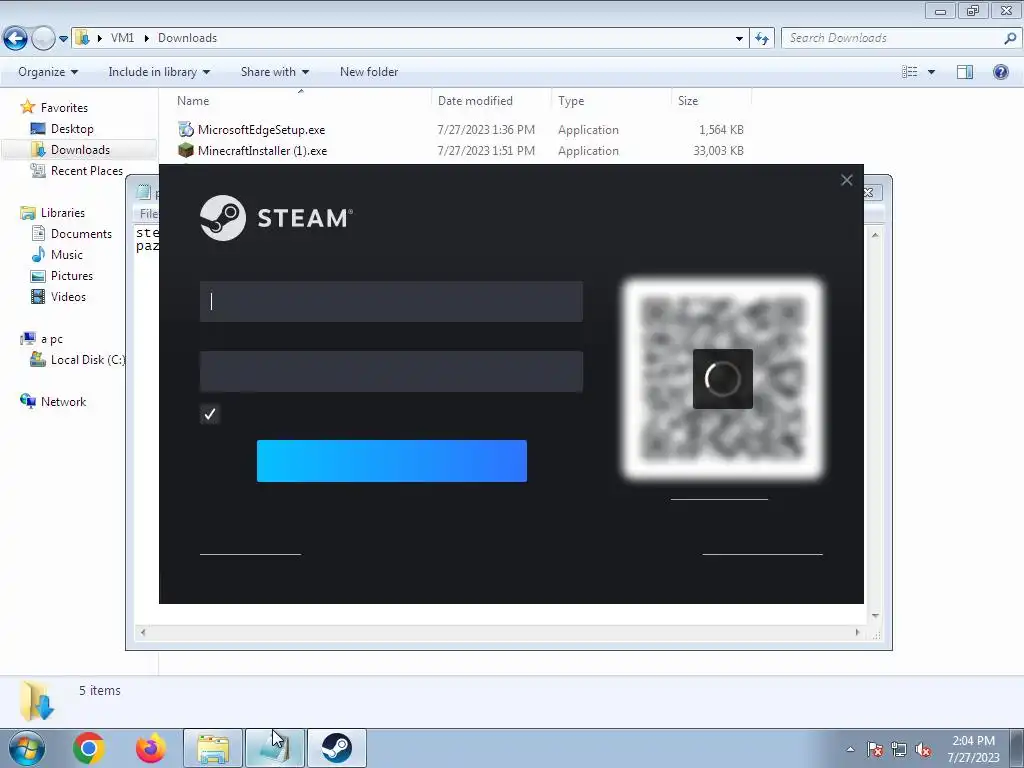Click VM1 in the address breadcrumb
The height and width of the screenshot is (768, 1024).
(122, 38)
